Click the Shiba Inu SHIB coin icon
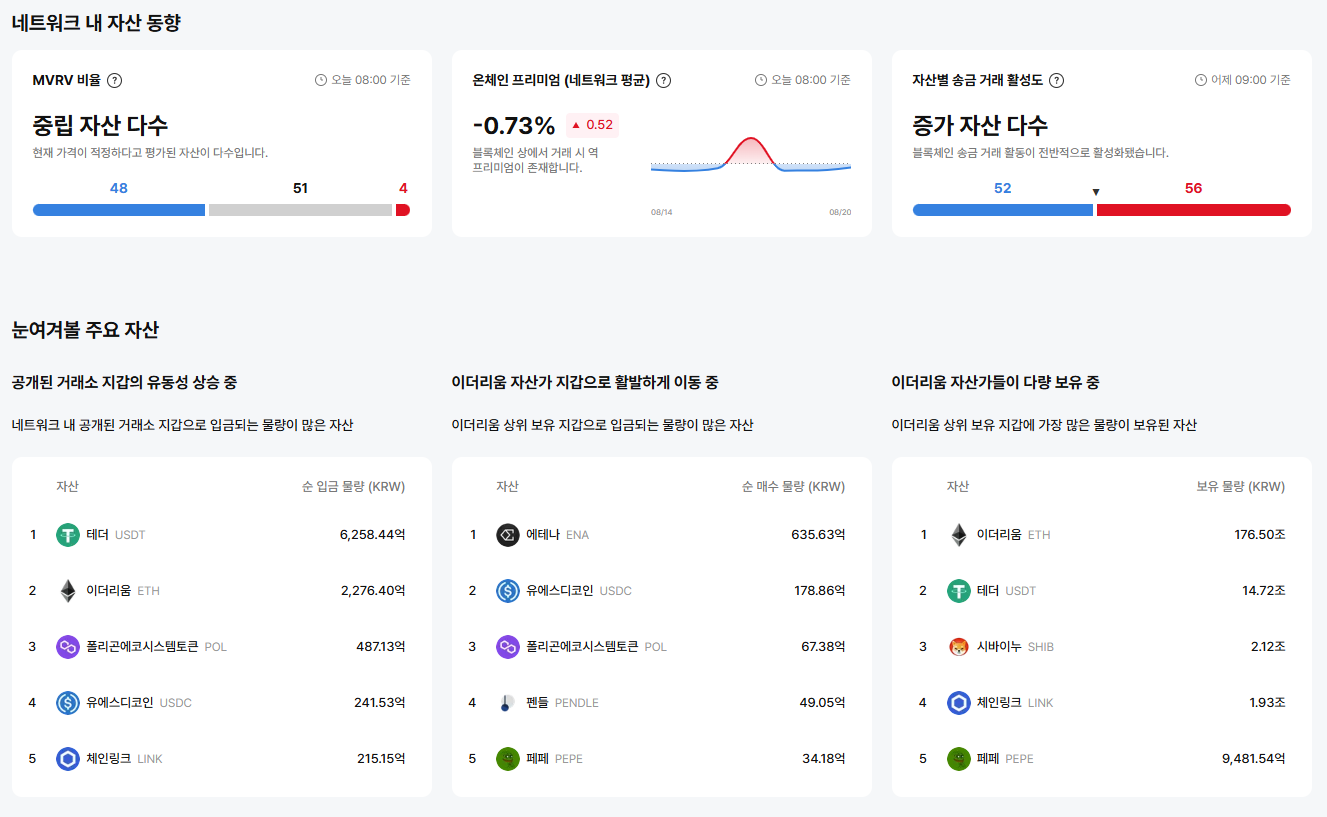The height and width of the screenshot is (817, 1327). point(959,647)
